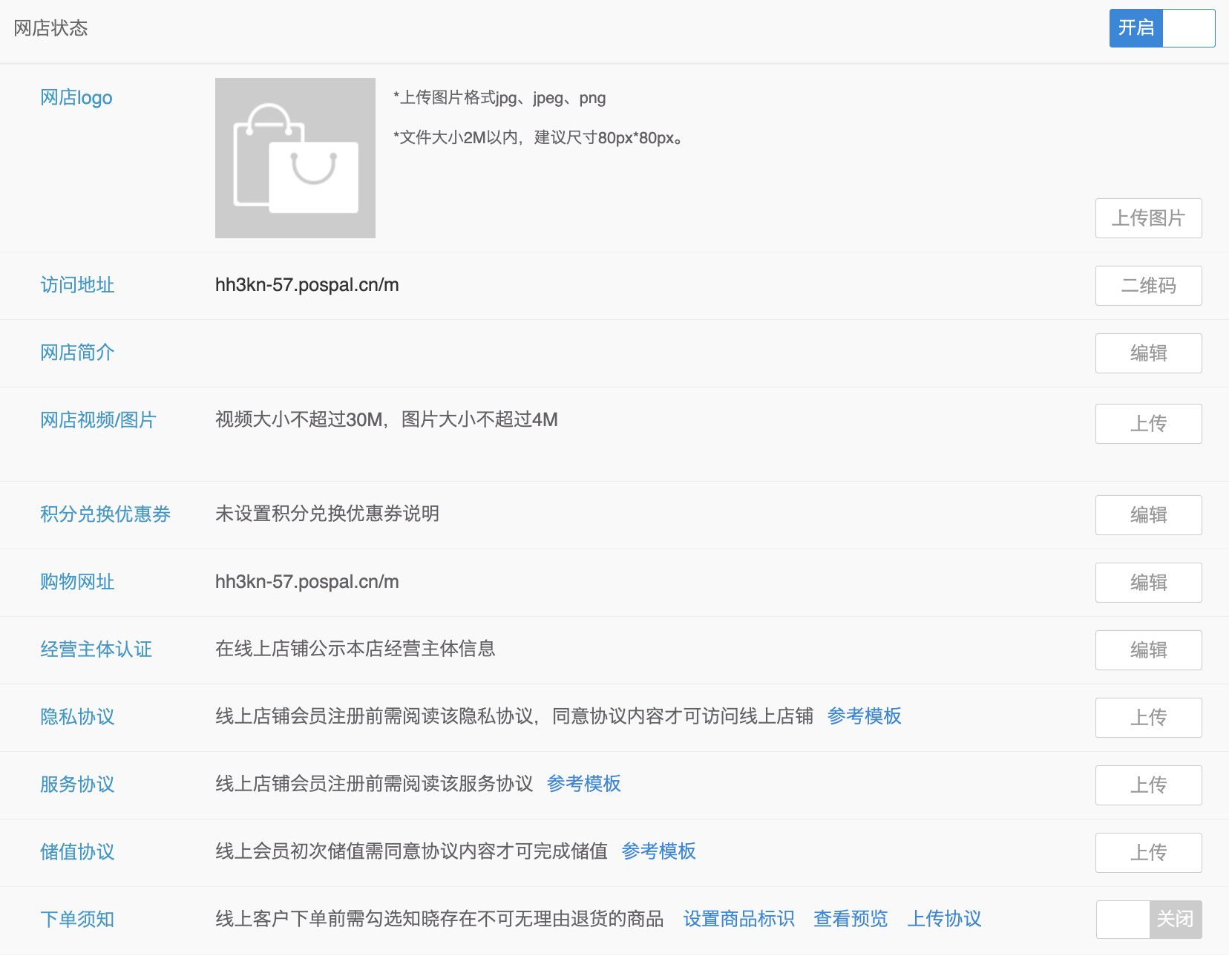This screenshot has width=1232, height=956.
Task: Open 参考模板 link for 隐私协议
Action: coord(864,716)
